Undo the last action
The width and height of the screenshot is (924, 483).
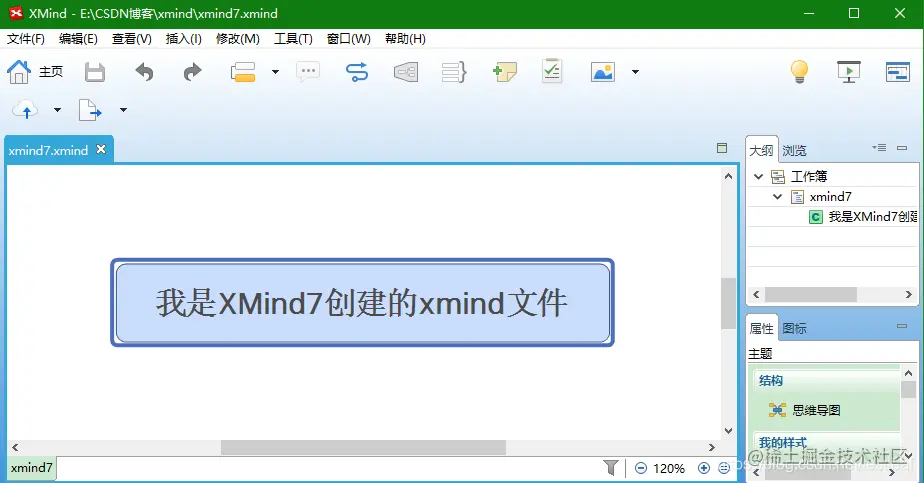point(144,72)
